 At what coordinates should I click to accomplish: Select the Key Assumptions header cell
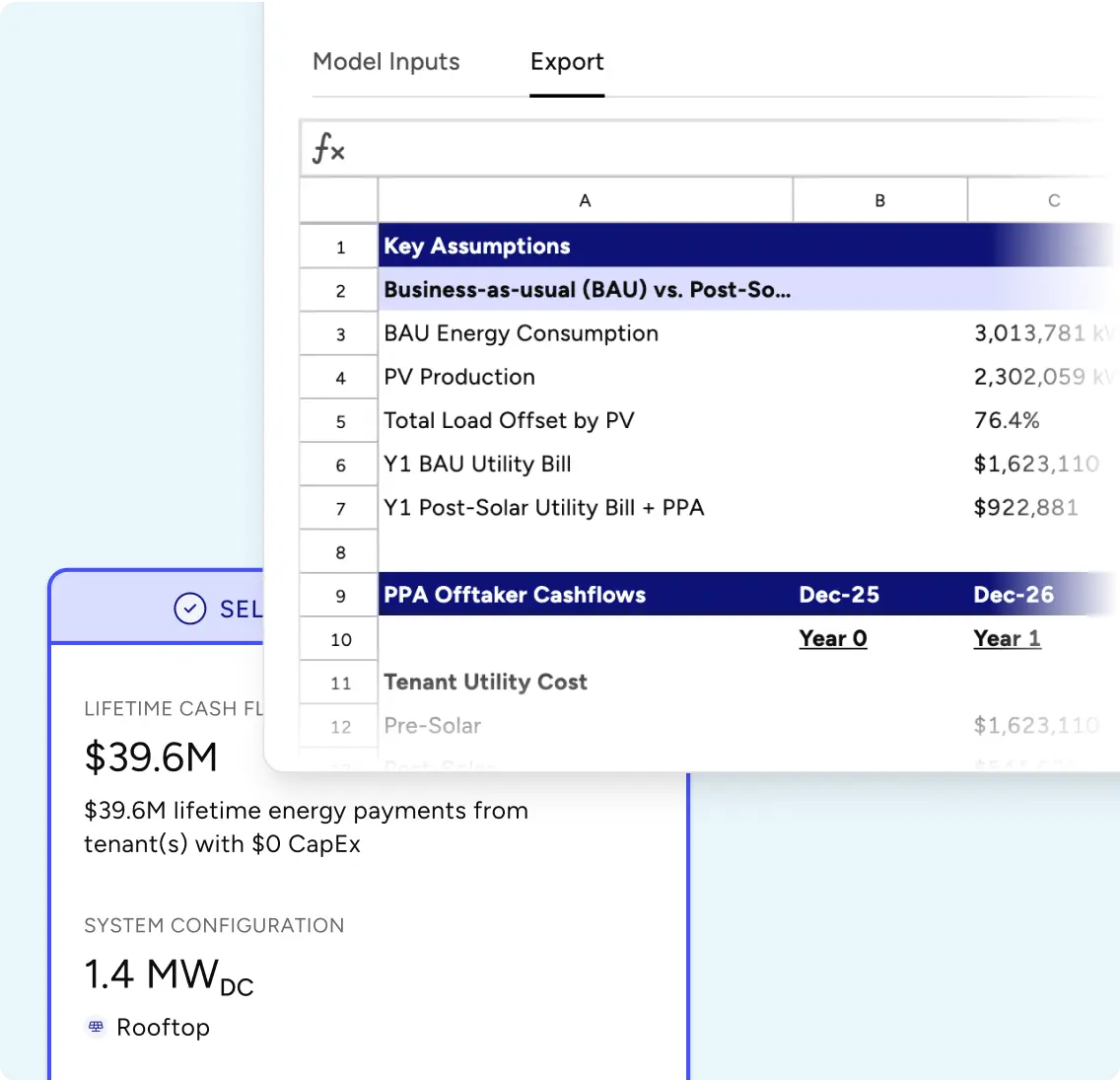coord(477,246)
